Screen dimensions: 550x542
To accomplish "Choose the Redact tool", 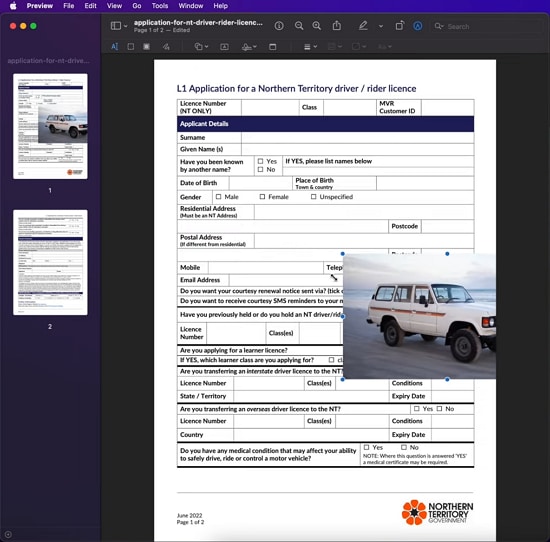I will tap(147, 46).
